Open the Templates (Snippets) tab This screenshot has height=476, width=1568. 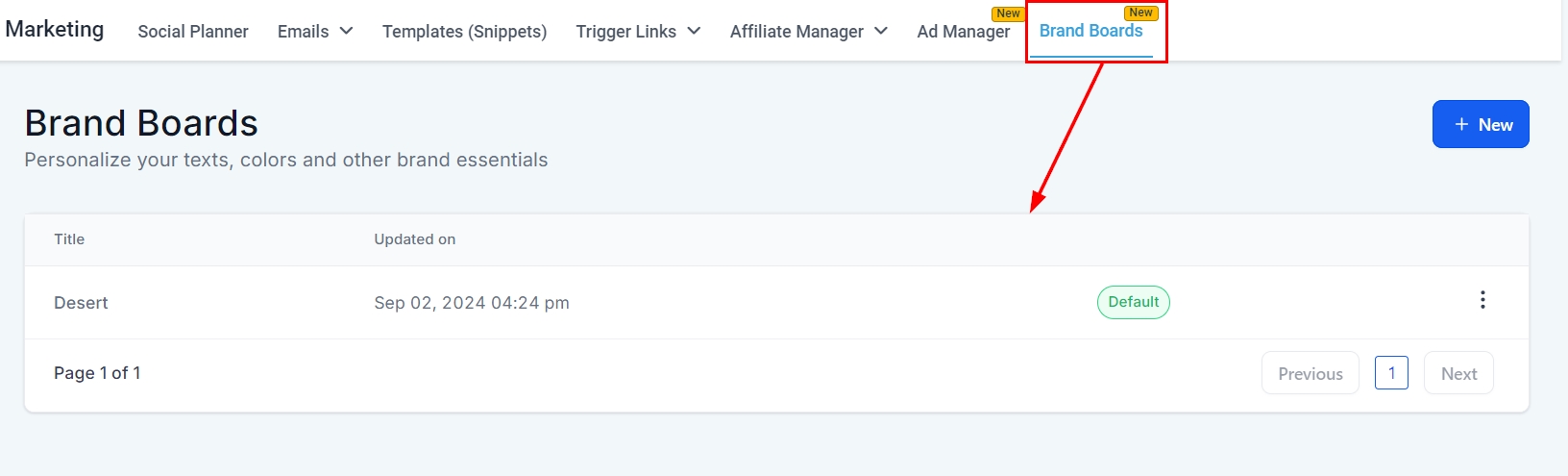coord(464,32)
